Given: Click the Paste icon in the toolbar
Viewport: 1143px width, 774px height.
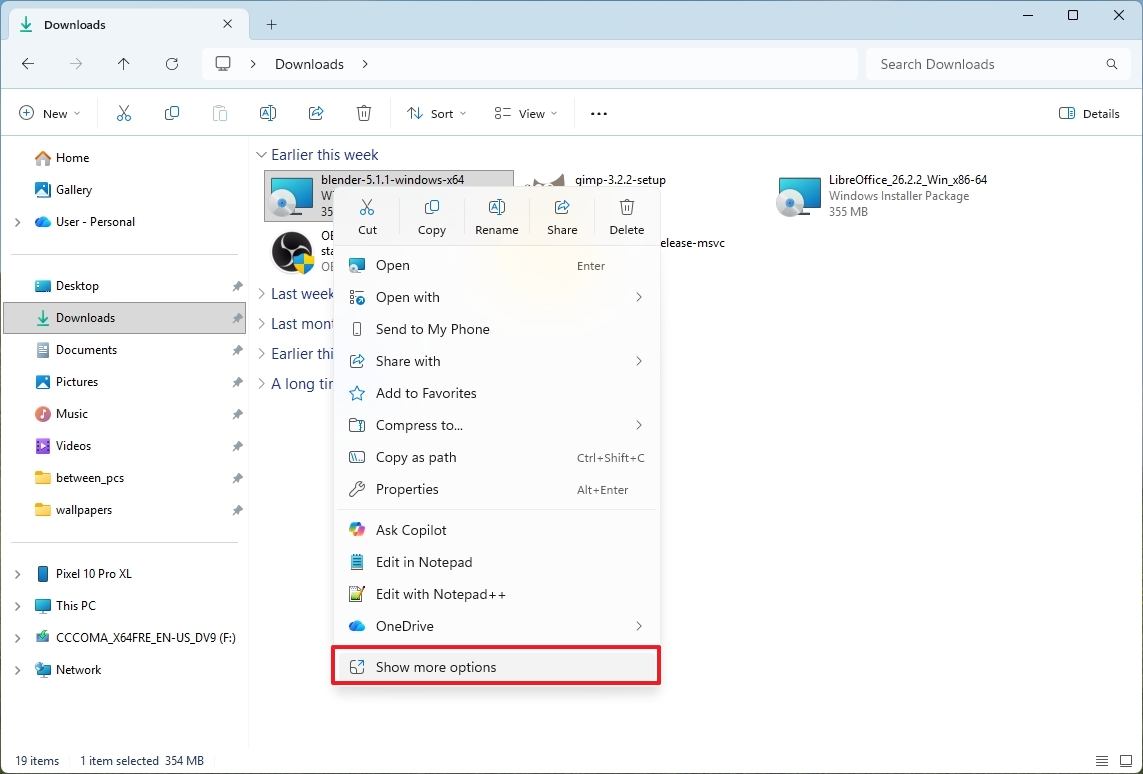Looking at the screenshot, I should click(x=220, y=113).
